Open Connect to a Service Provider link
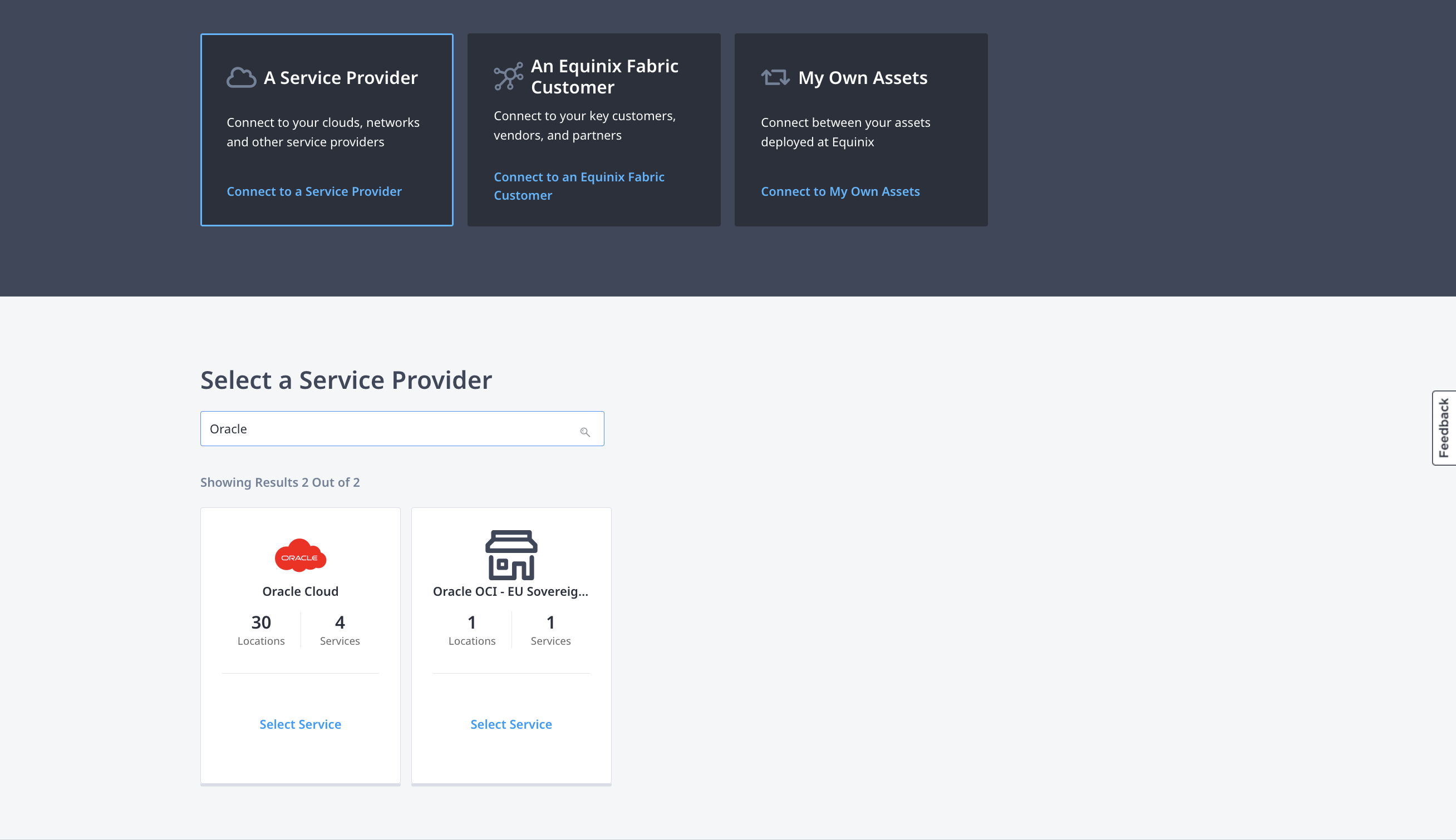1456x840 pixels. click(314, 191)
